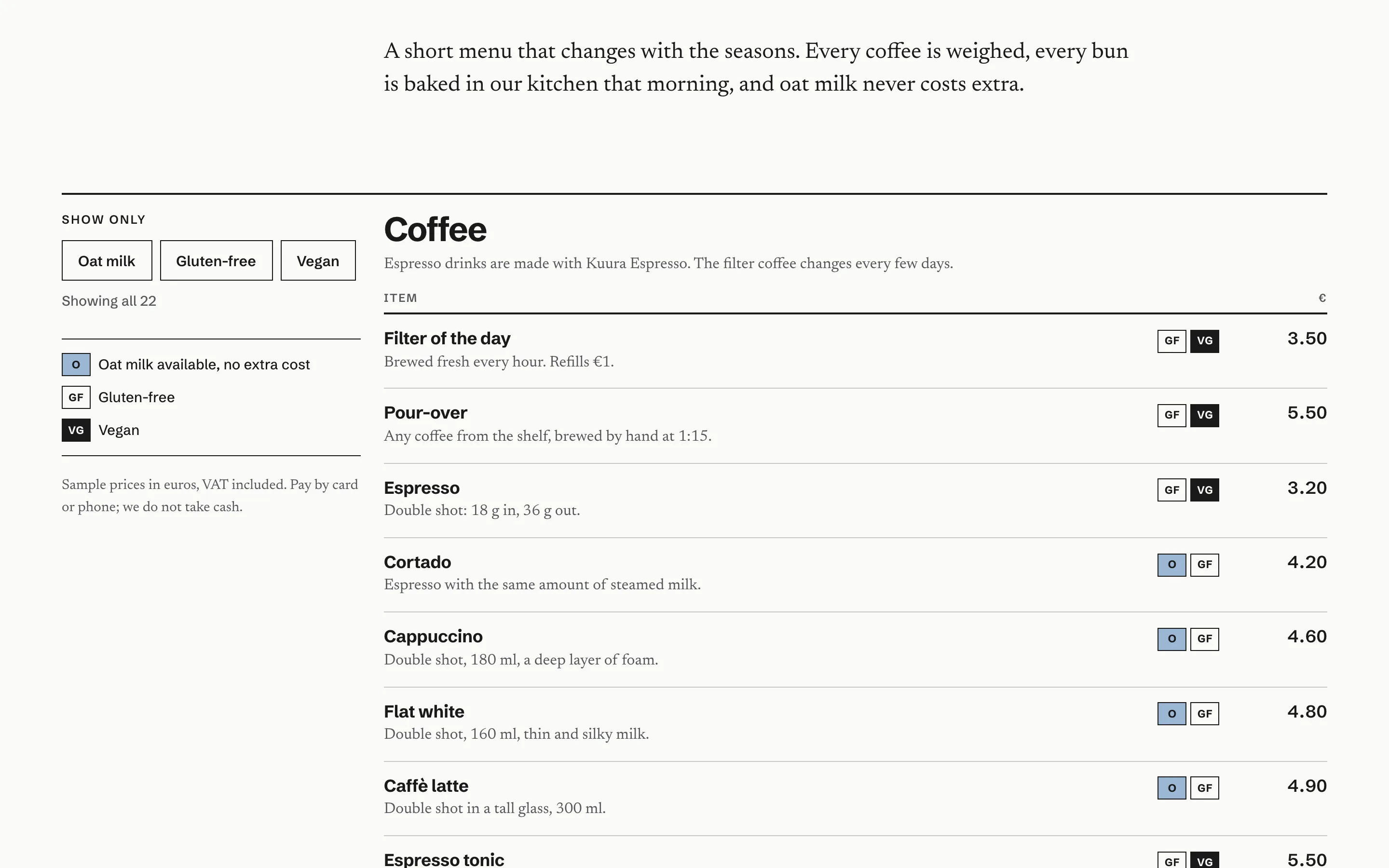Image resolution: width=1389 pixels, height=868 pixels.
Task: Click the 'Showing all 22' count text
Action: click(109, 301)
